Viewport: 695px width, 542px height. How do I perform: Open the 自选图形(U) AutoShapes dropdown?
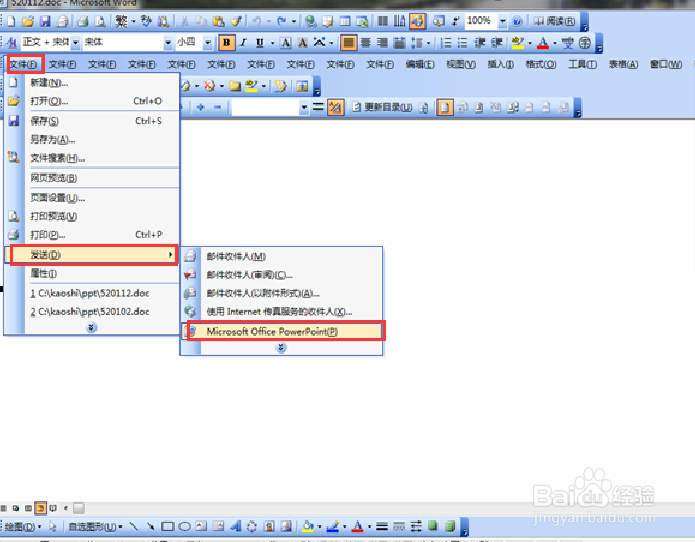click(x=96, y=526)
